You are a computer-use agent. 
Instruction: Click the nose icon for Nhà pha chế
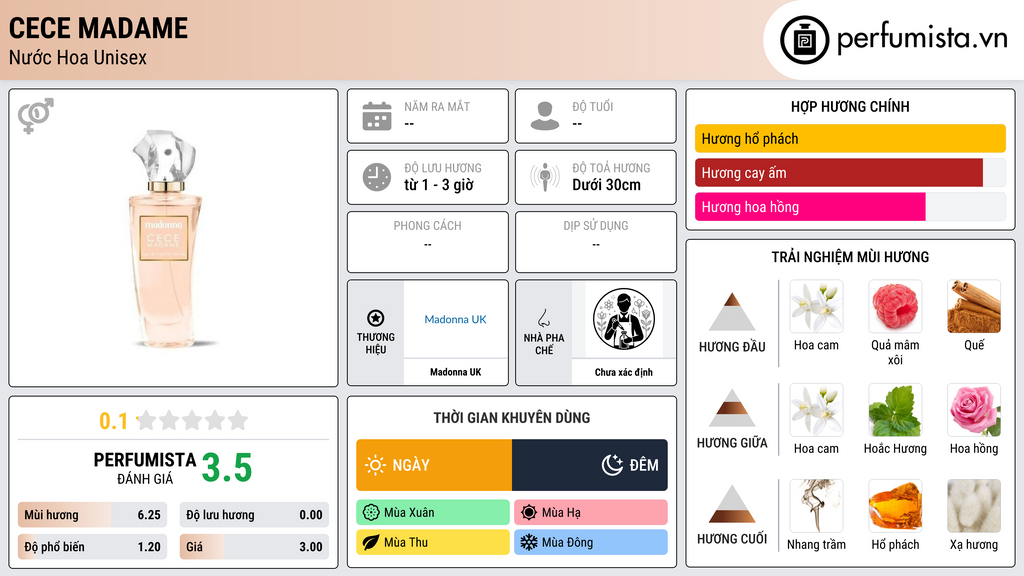coord(543,318)
